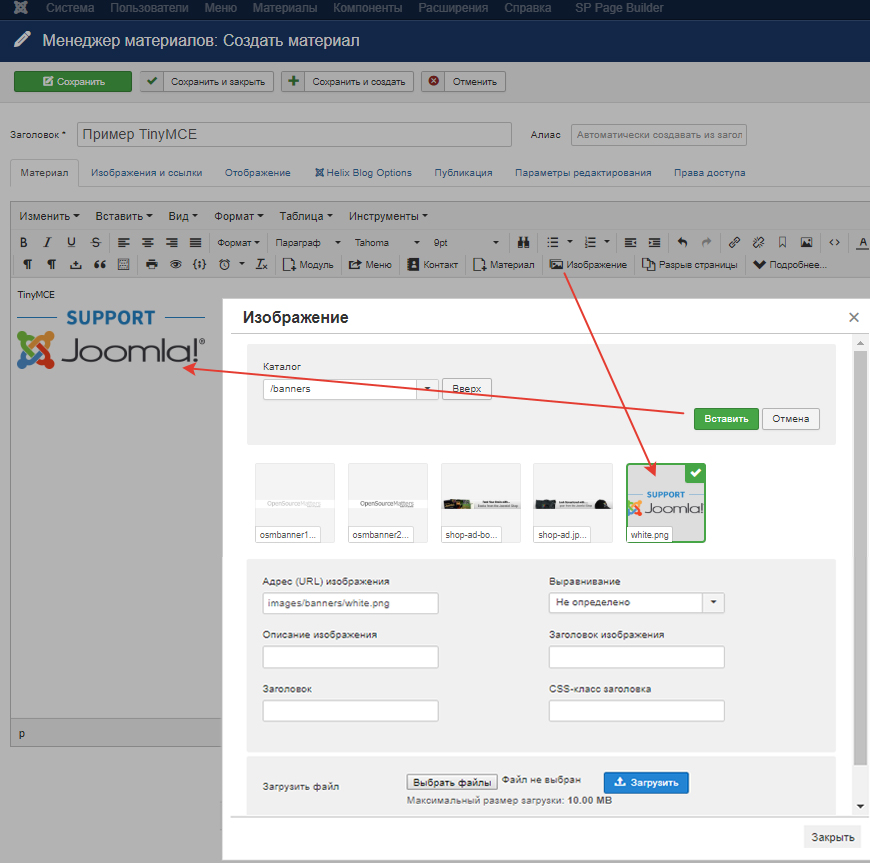Image resolution: width=870 pixels, height=863 pixels.
Task: Click the Описание изображения input field
Action: click(350, 657)
